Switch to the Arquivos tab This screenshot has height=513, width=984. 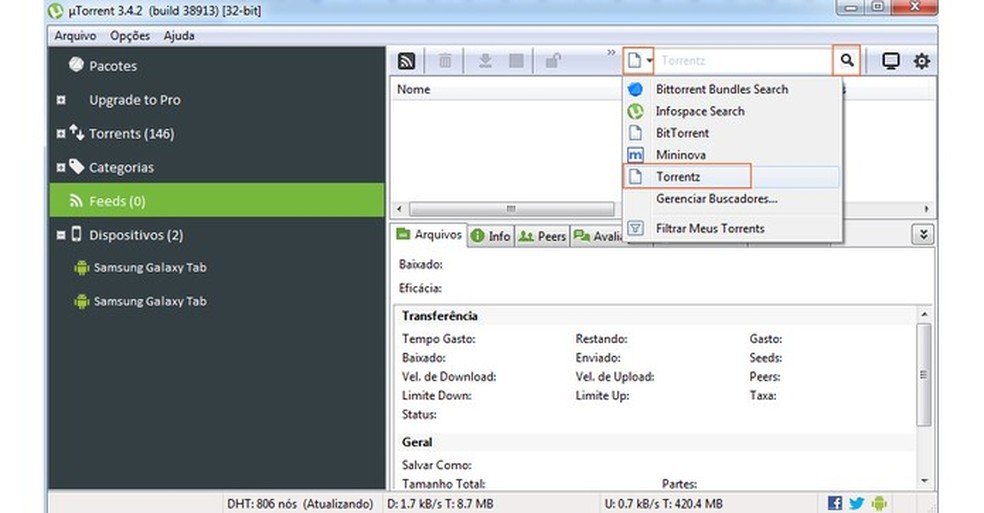pyautogui.click(x=430, y=235)
